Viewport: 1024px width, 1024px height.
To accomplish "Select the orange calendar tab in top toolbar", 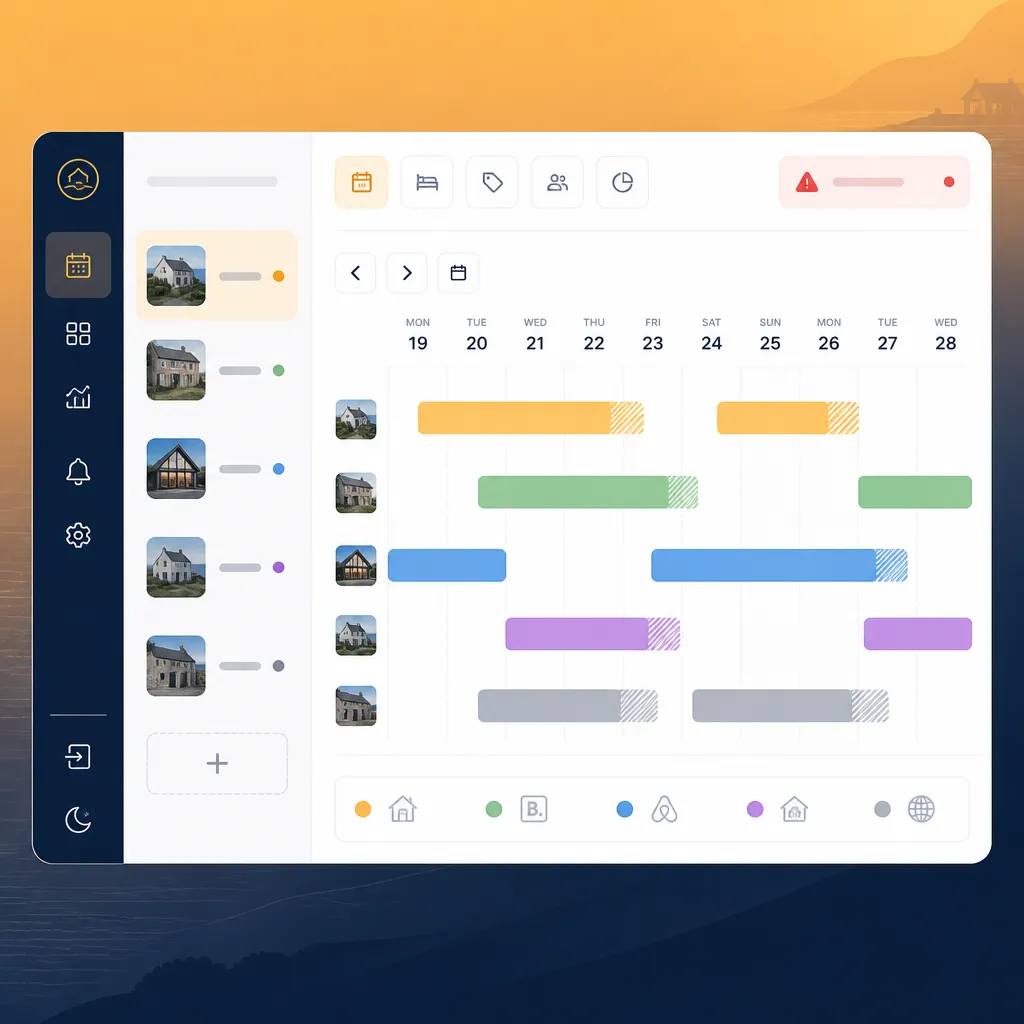I will (361, 182).
